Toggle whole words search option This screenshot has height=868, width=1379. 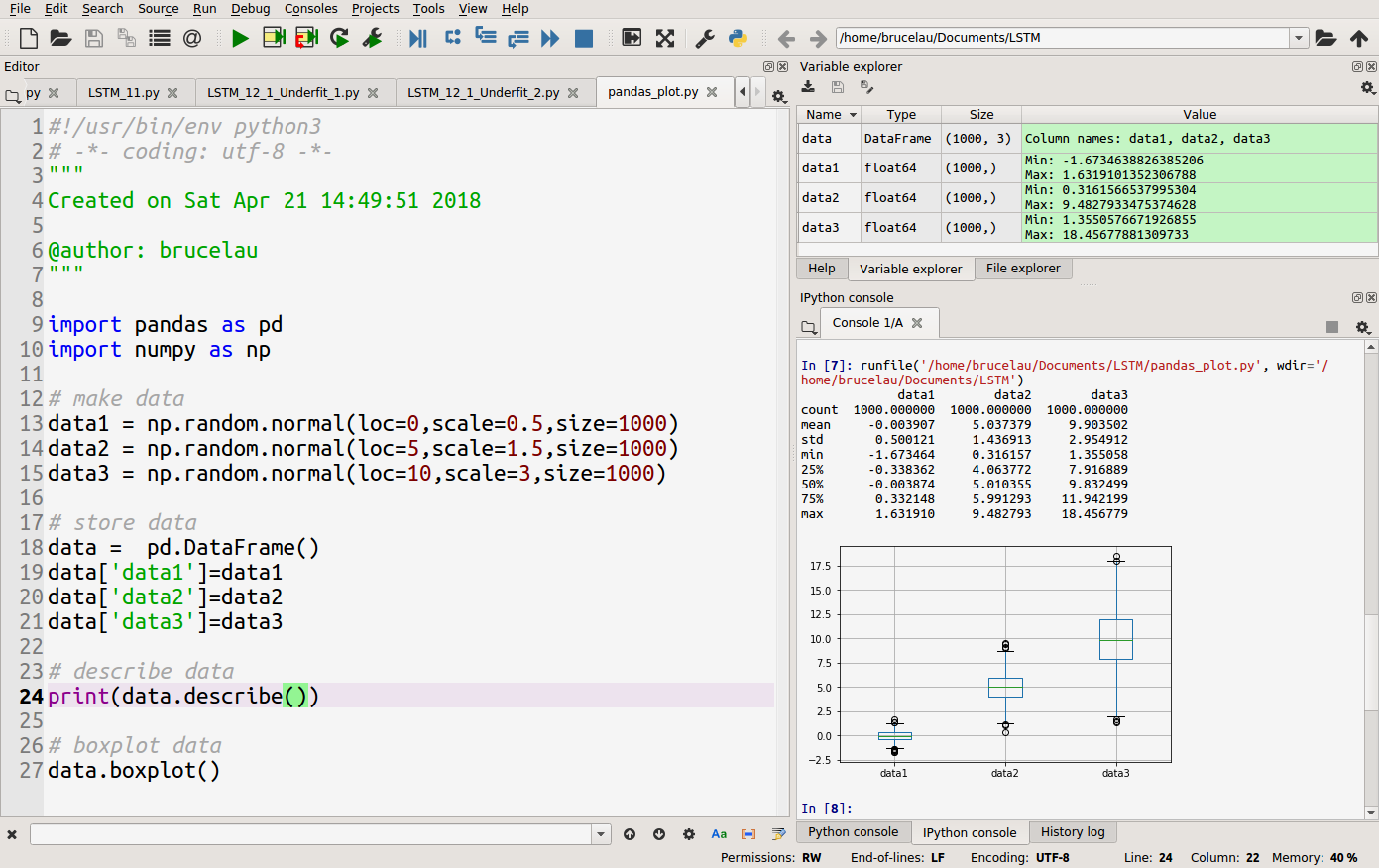click(x=748, y=834)
